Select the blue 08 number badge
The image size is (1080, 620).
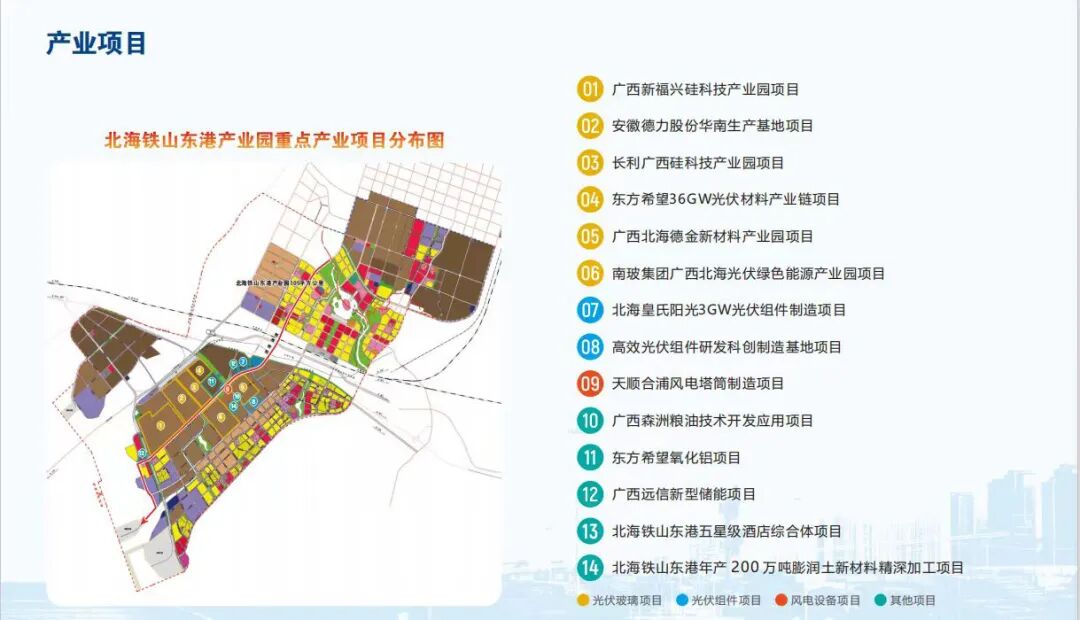[590, 347]
